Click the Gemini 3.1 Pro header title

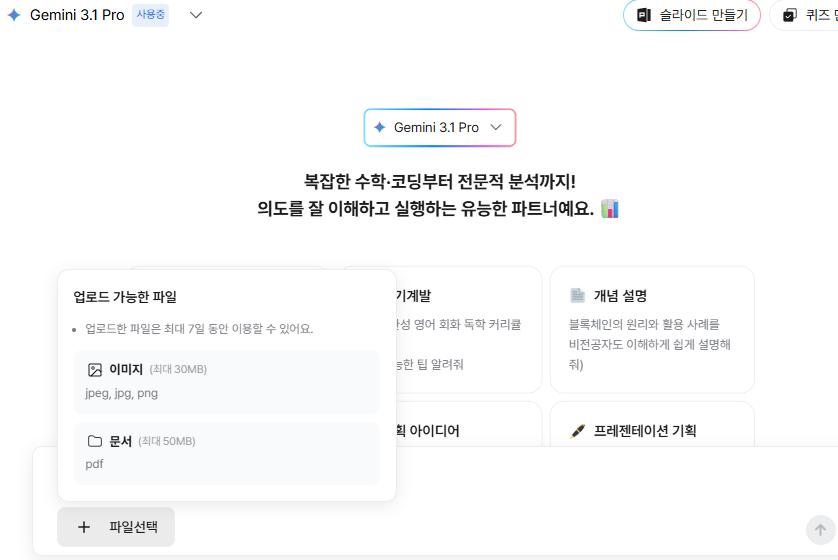coord(77,15)
